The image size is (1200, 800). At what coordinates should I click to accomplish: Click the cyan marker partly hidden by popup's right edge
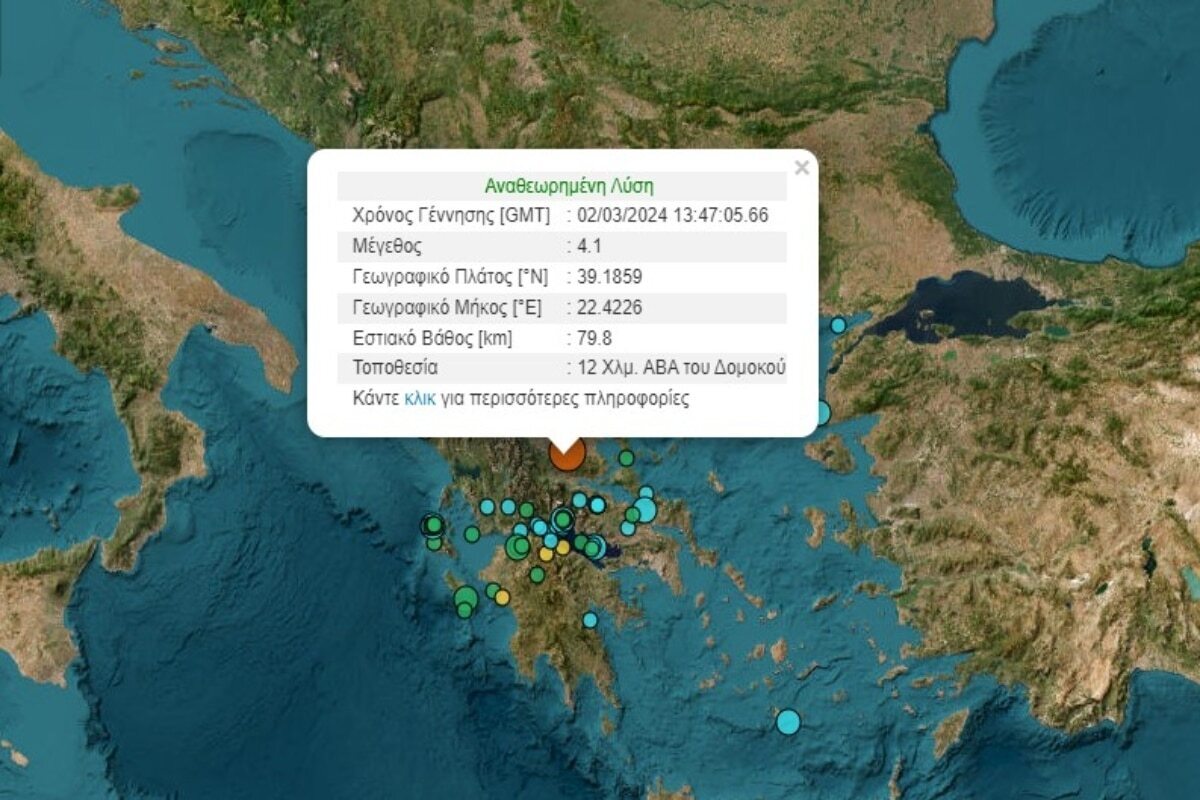tap(822, 412)
